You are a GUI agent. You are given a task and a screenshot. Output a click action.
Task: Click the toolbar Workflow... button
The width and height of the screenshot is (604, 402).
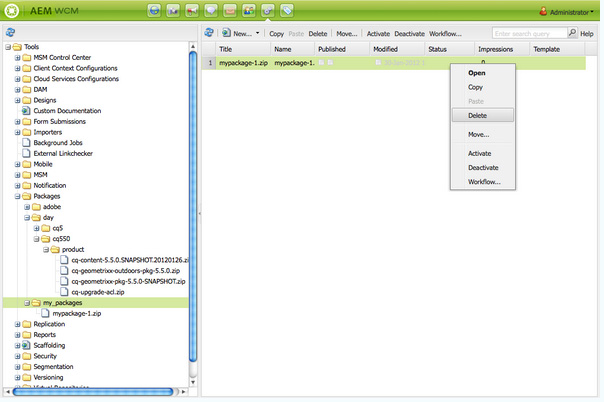pyautogui.click(x=445, y=34)
